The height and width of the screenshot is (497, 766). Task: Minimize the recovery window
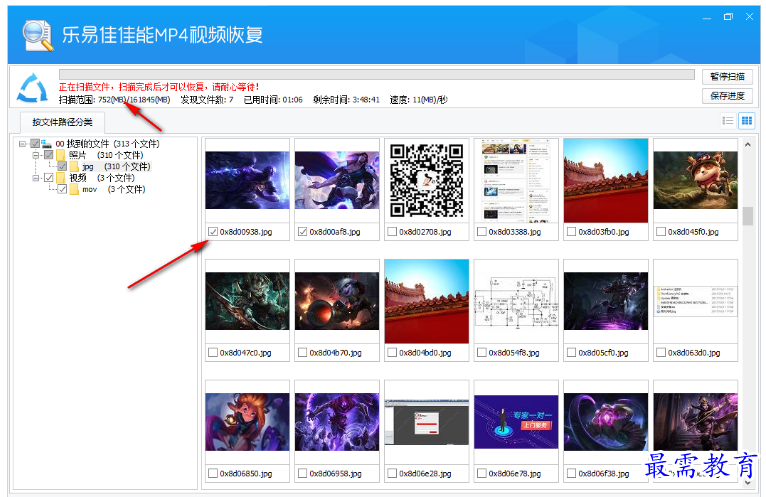(707, 17)
